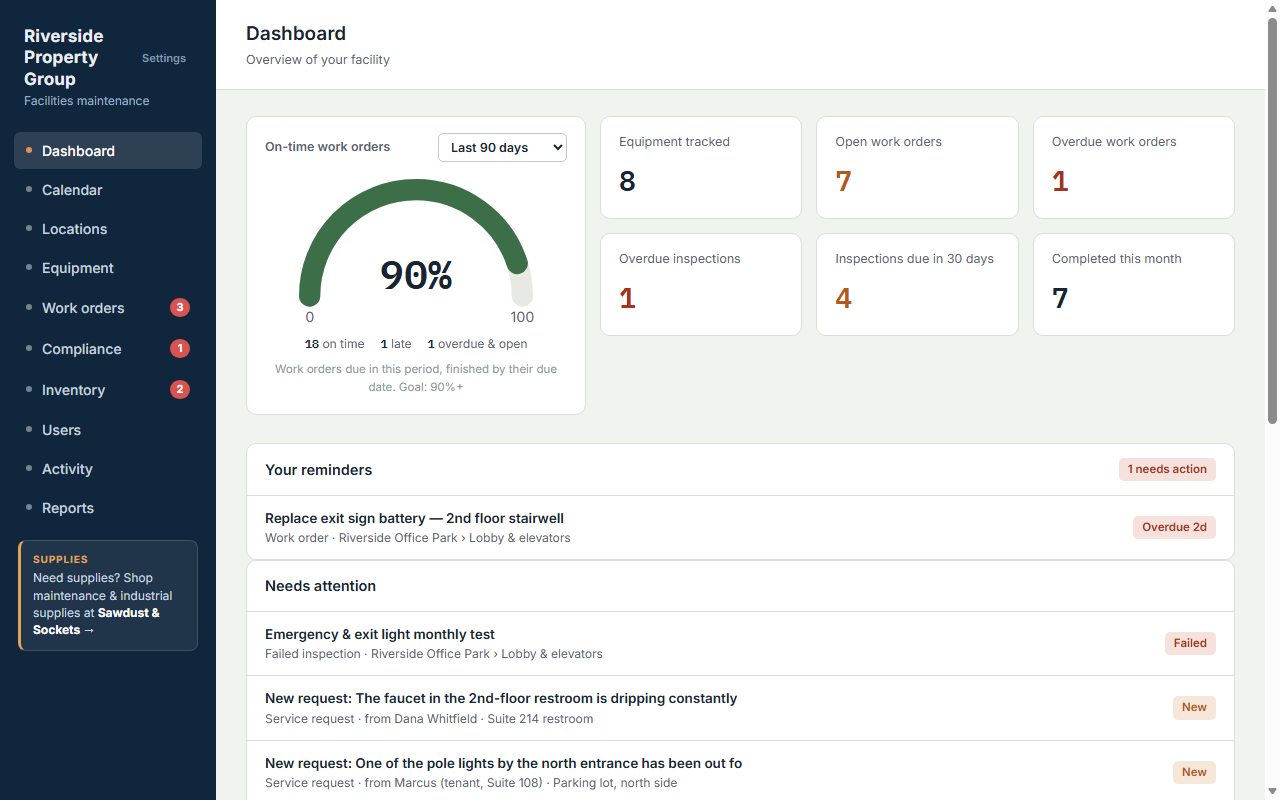Open the Overdue inspections card

701,285
